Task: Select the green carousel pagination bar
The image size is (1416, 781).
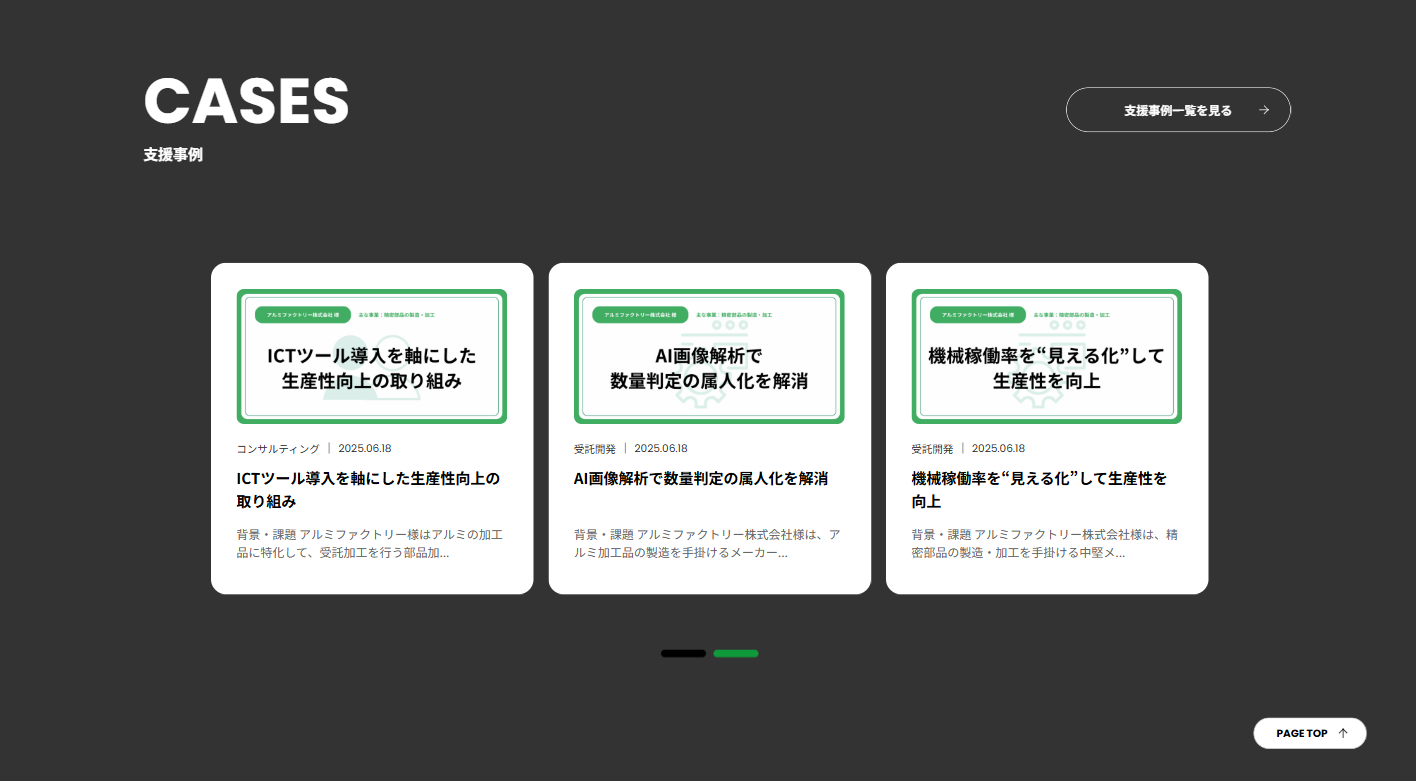Action: pyautogui.click(x=736, y=654)
